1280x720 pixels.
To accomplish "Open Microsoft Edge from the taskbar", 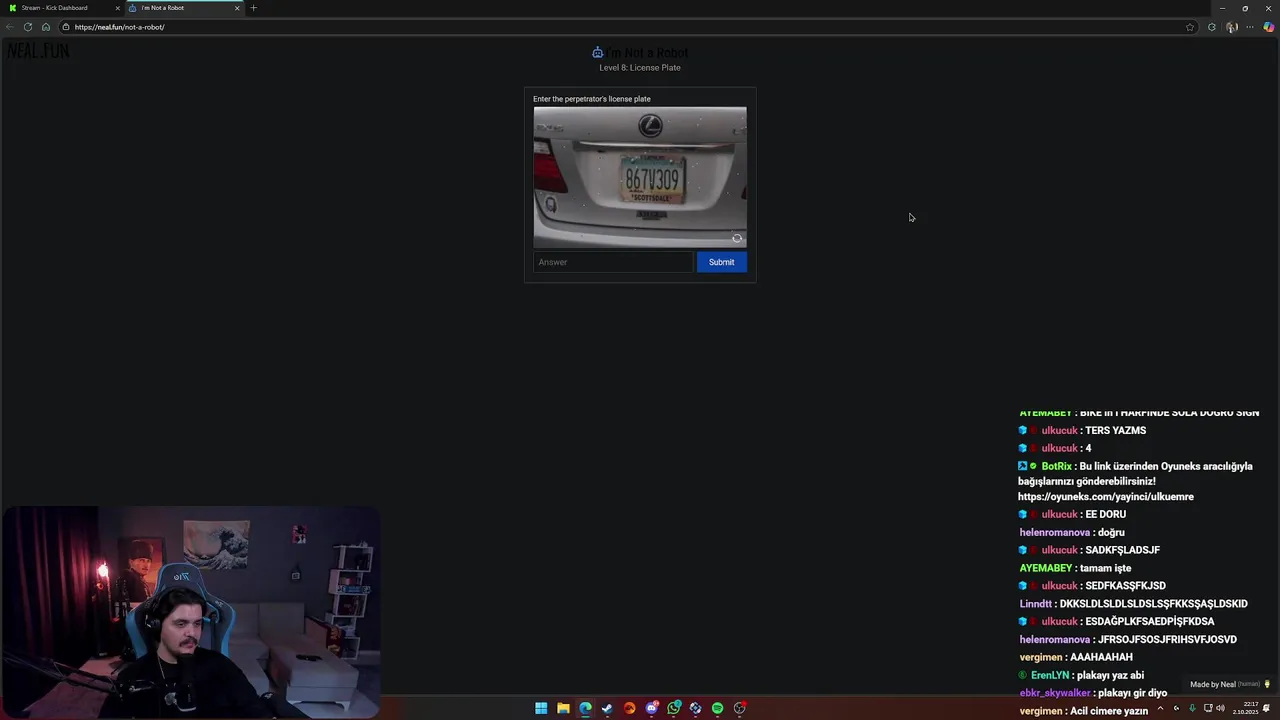I will click(585, 708).
